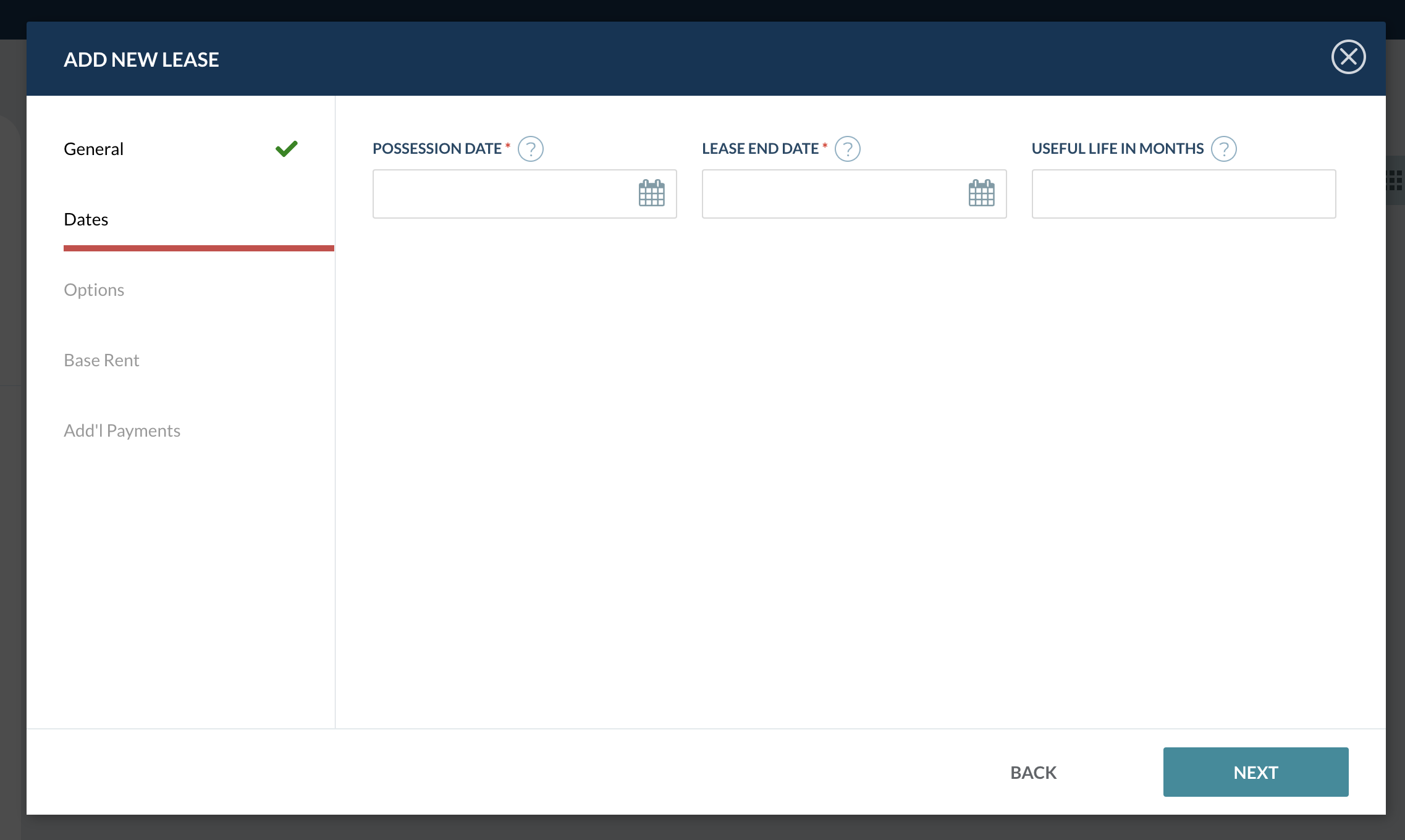Open the Dates step

coord(86,219)
